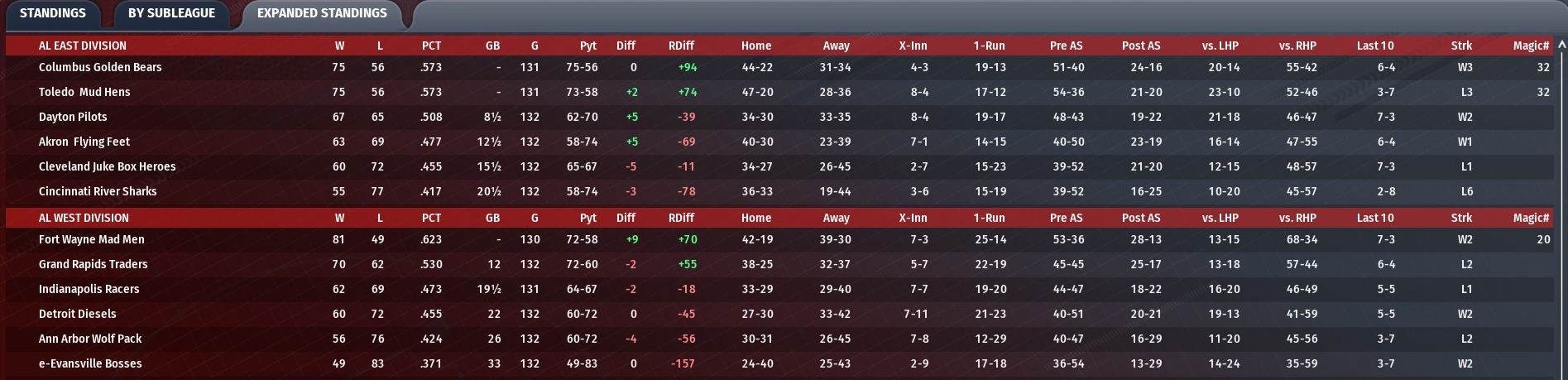Switch to the Standings tab

pos(52,13)
